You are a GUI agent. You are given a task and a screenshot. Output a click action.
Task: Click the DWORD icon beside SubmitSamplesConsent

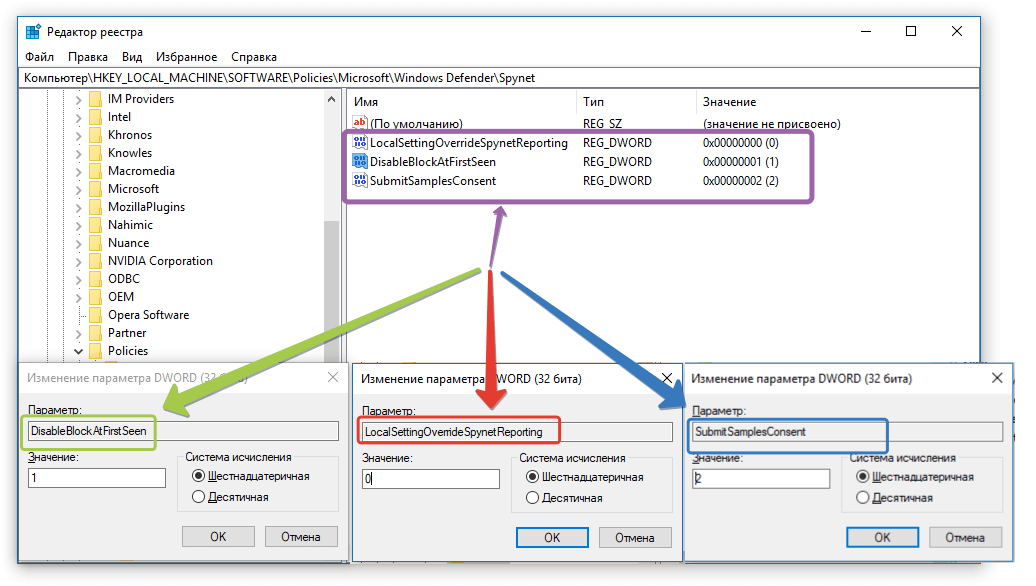coord(360,181)
